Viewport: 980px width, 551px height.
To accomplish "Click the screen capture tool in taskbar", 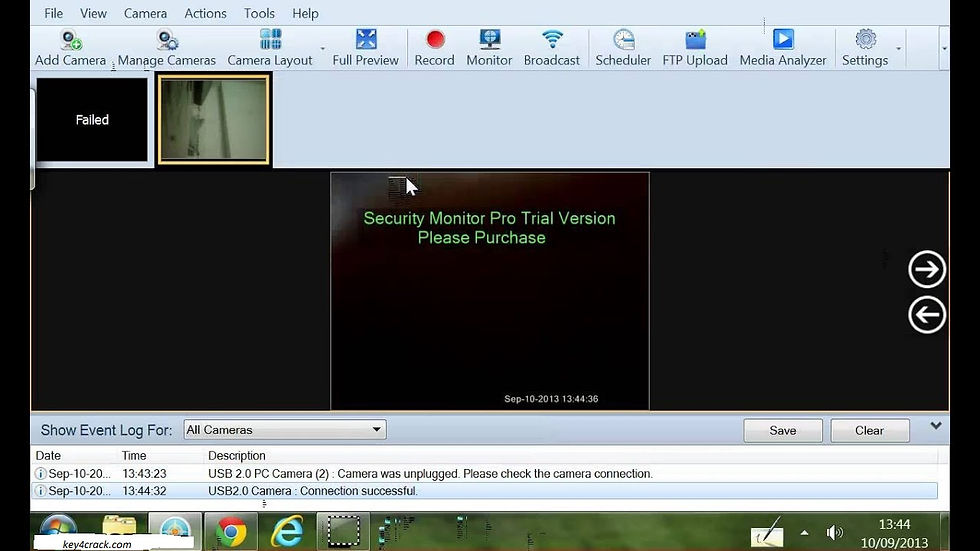I will coord(343,532).
